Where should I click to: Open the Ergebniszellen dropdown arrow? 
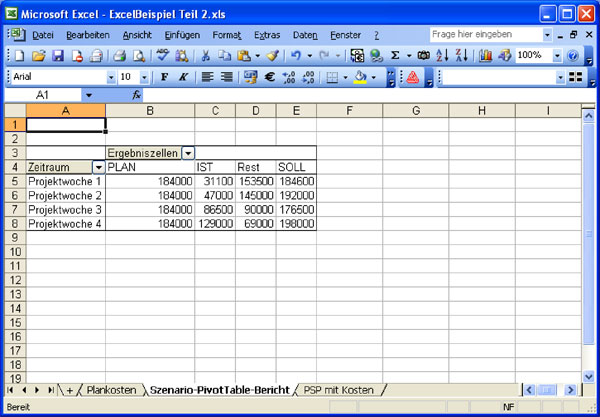click(188, 153)
